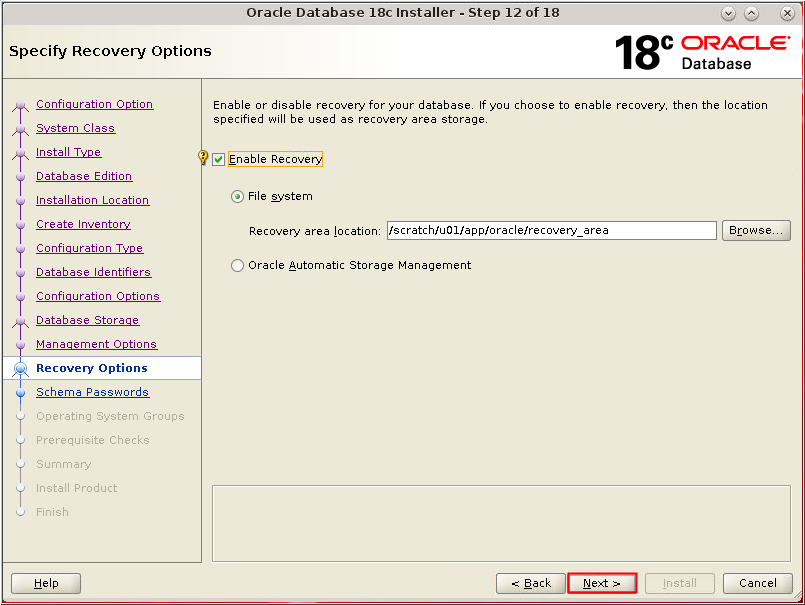Click the window roll-up arrow button in title bar
The image size is (805, 605).
pyautogui.click(x=752, y=13)
